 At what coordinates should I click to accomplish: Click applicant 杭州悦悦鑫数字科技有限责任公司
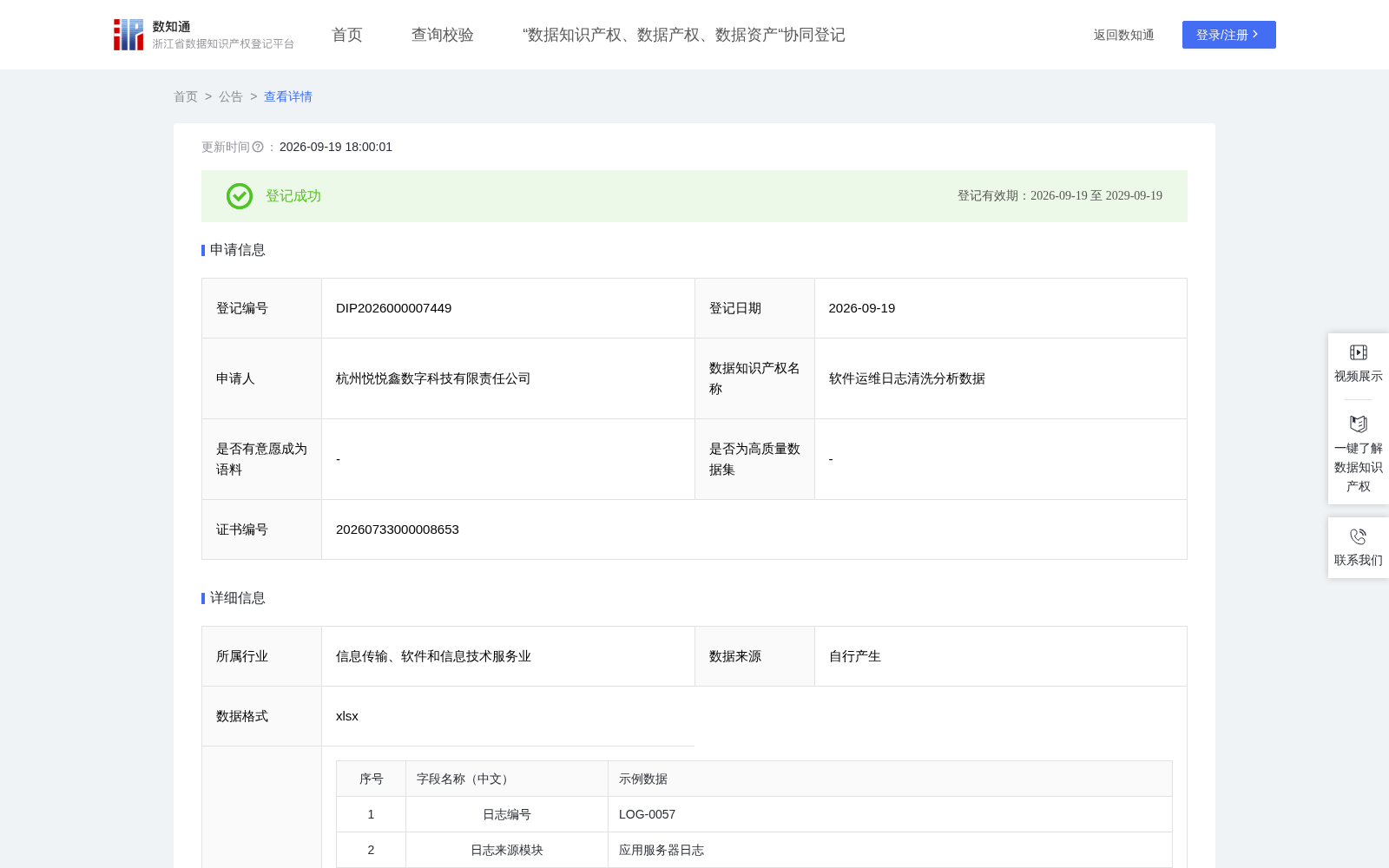[x=433, y=378]
